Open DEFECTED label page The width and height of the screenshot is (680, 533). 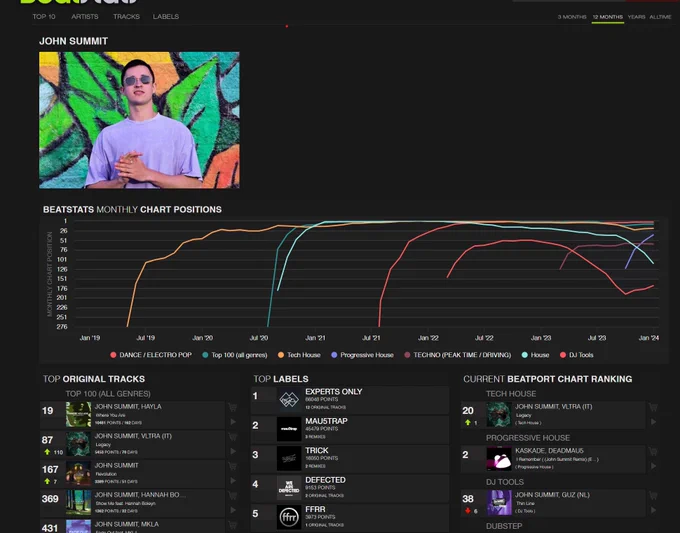pyautogui.click(x=325, y=480)
